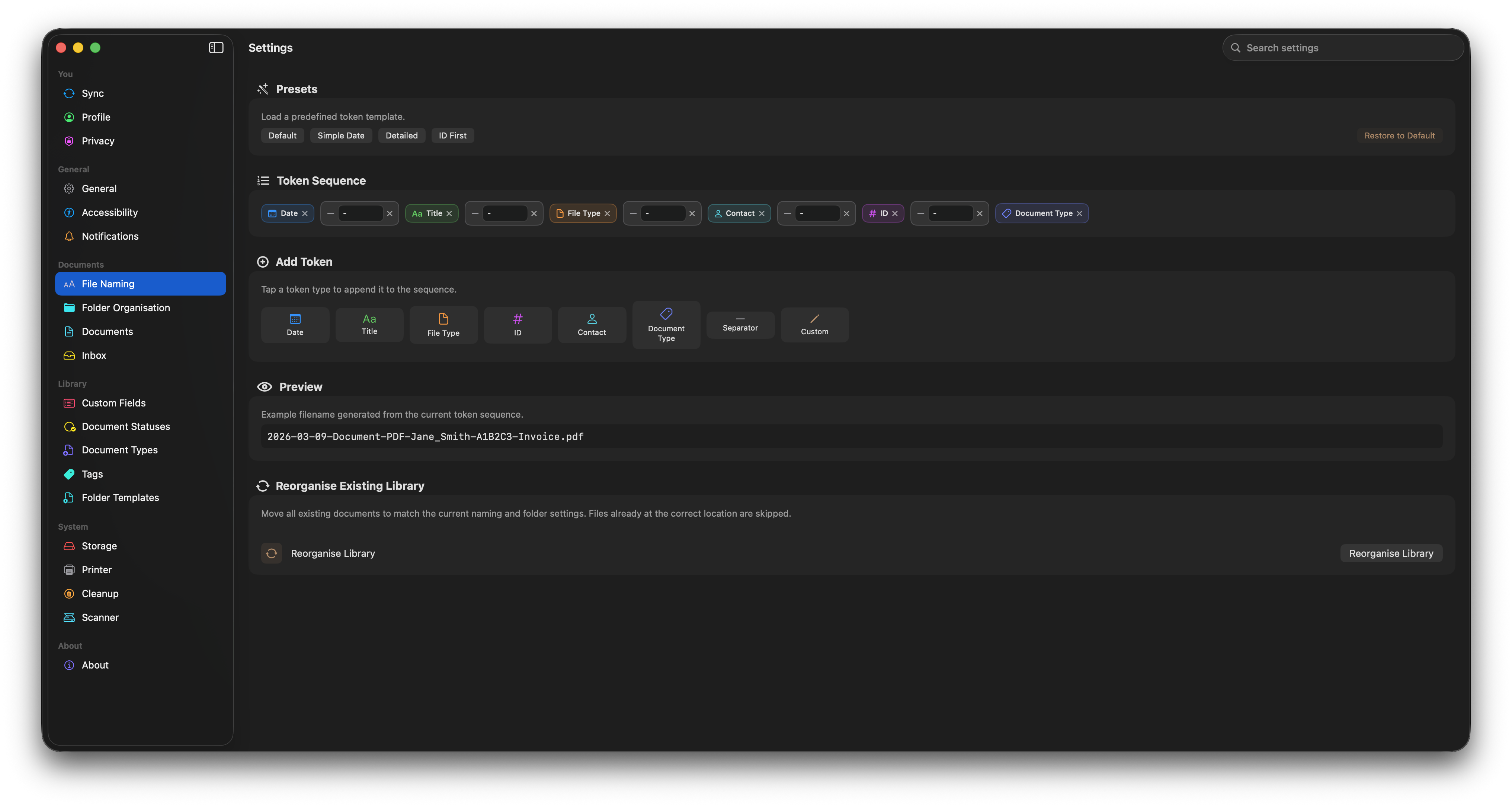
Task: Add a Document Type token
Action: point(666,324)
